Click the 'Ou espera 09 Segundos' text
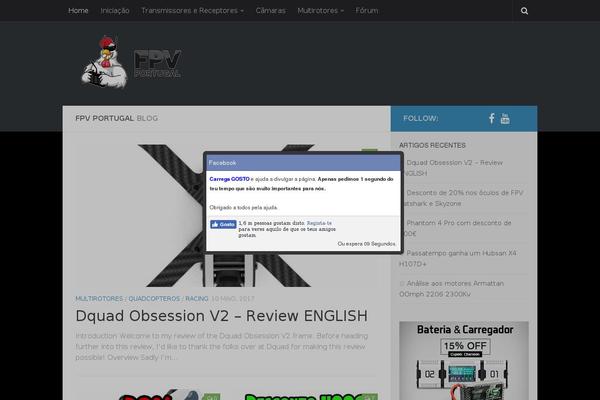 [x=367, y=244]
